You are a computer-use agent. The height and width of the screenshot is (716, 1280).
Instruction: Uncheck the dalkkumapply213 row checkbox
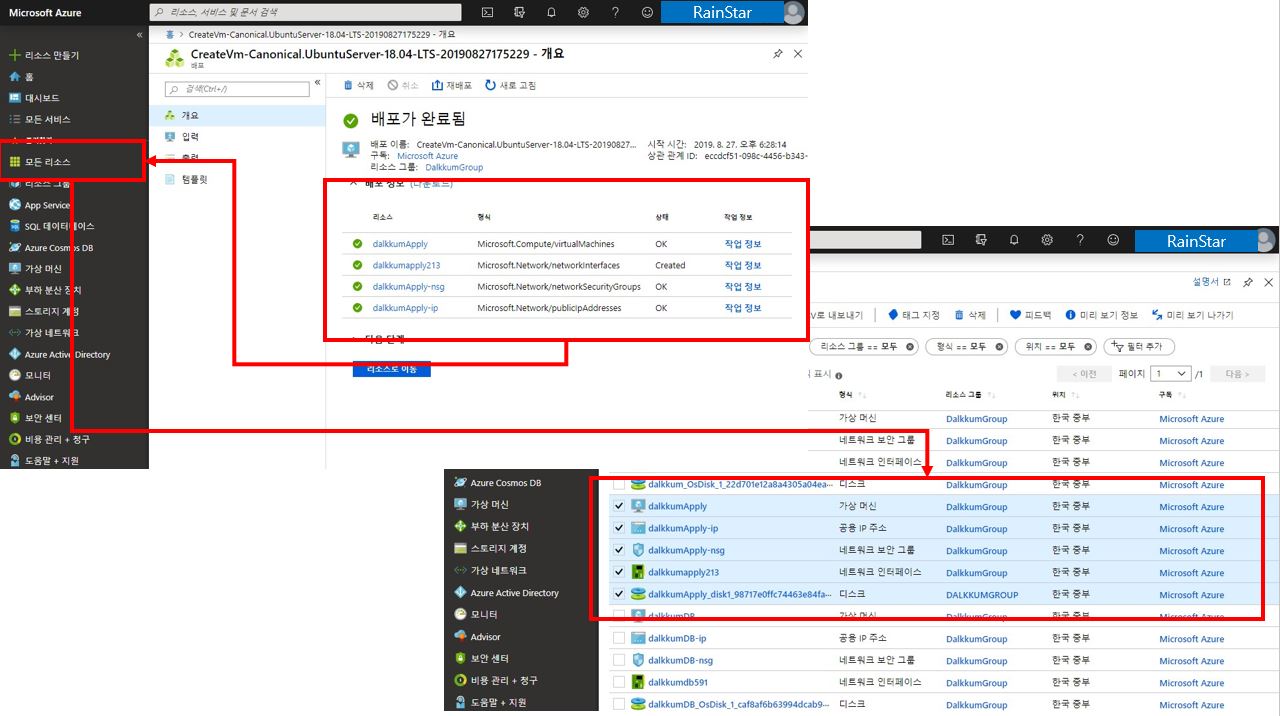[619, 572]
